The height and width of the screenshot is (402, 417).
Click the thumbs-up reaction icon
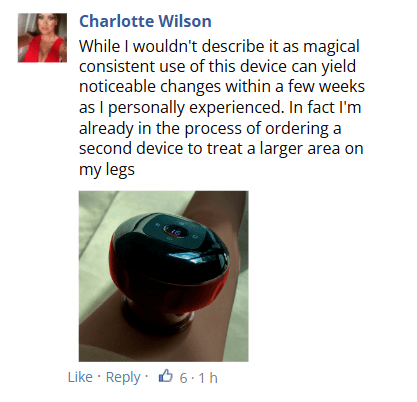tap(166, 376)
